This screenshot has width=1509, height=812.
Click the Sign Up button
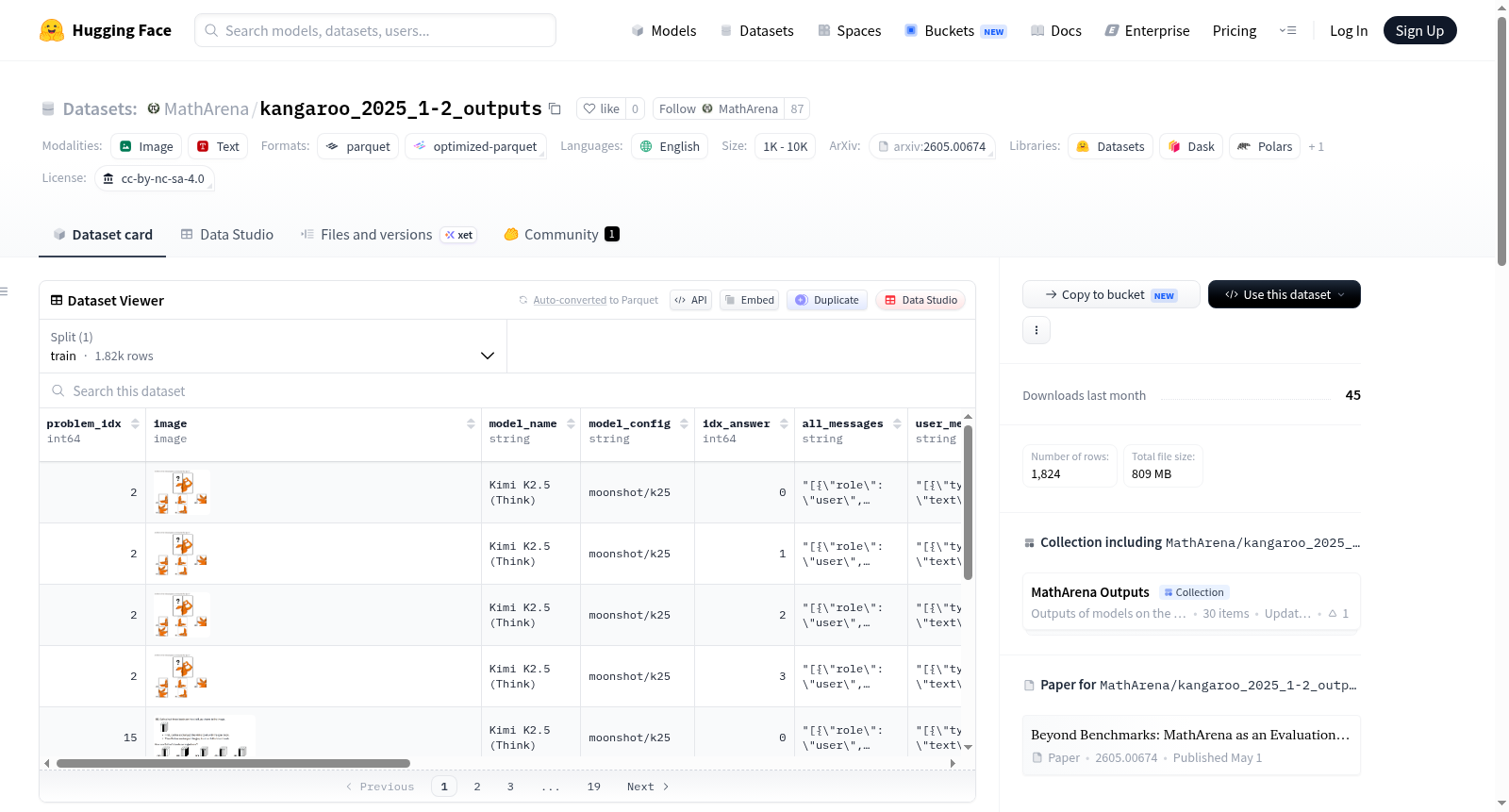pos(1419,31)
